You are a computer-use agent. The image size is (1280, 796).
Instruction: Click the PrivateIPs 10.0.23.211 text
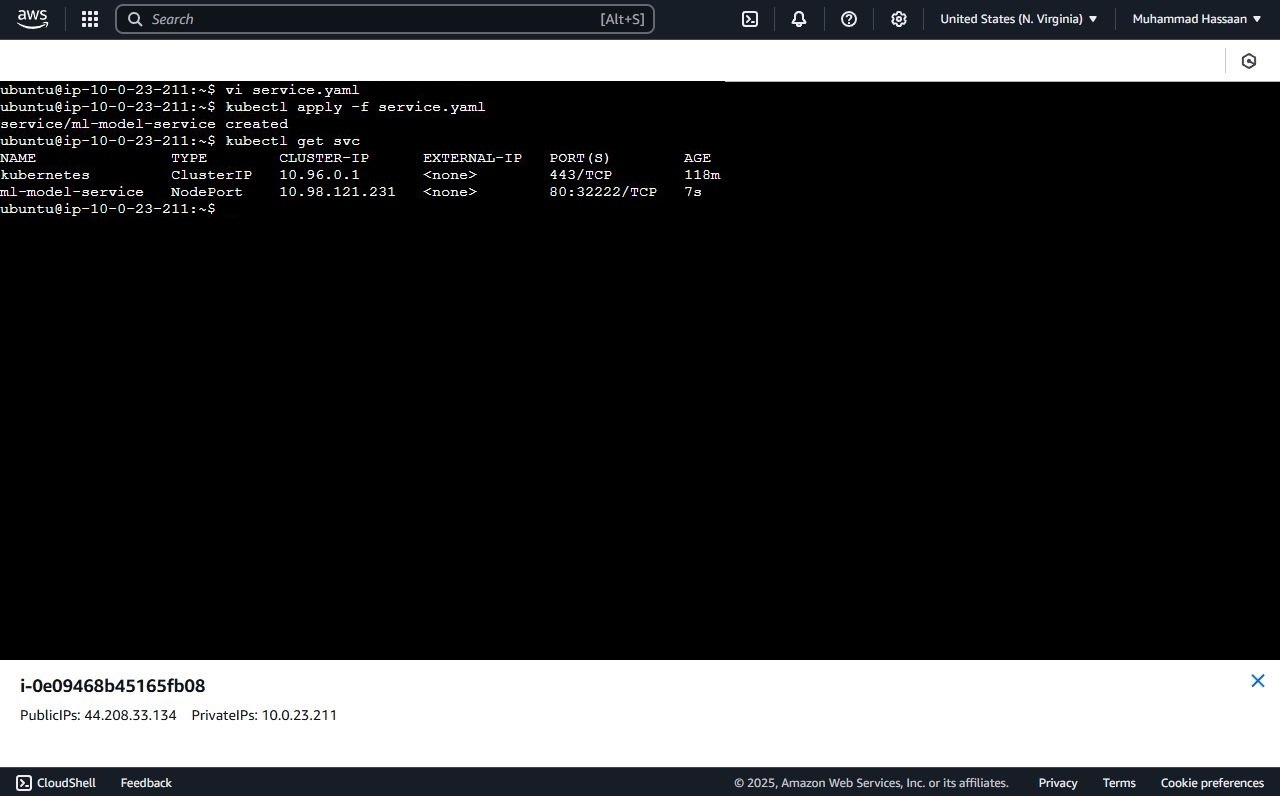click(x=264, y=715)
